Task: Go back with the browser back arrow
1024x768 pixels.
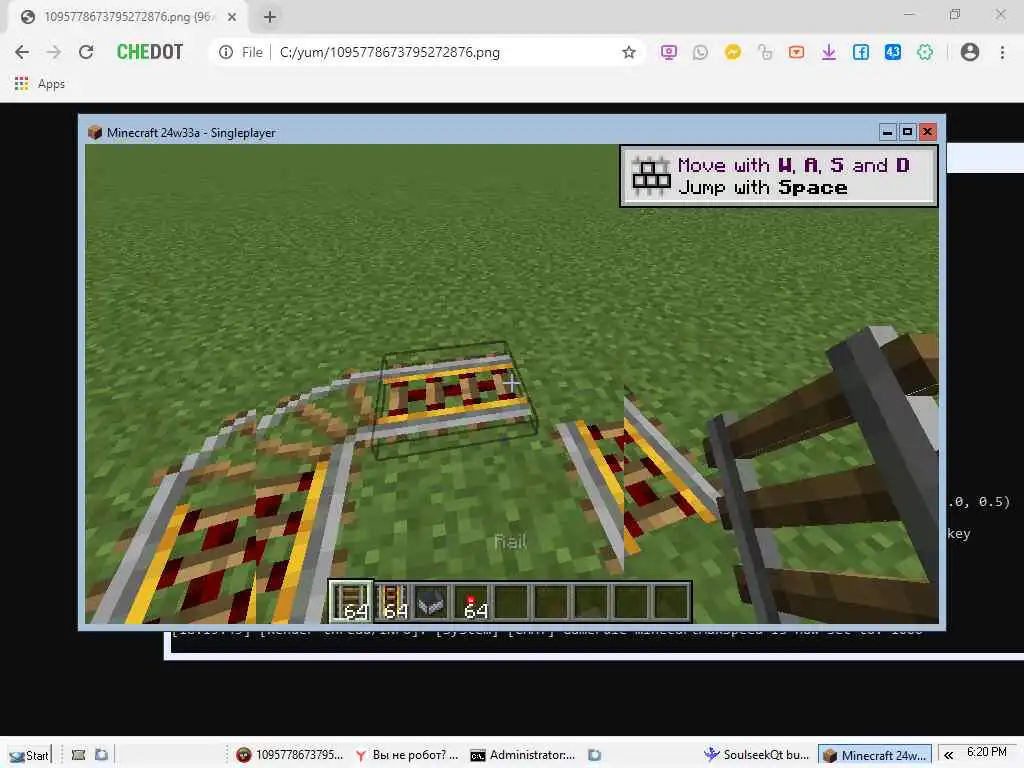Action: coord(22,52)
